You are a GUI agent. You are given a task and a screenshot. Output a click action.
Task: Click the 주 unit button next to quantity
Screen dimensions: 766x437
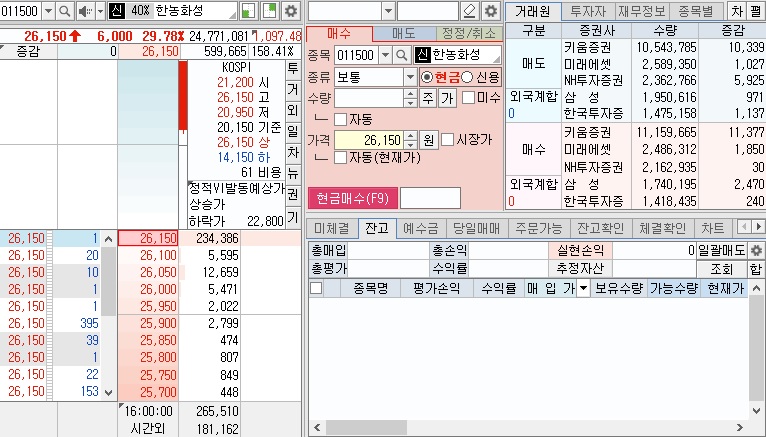(428, 98)
